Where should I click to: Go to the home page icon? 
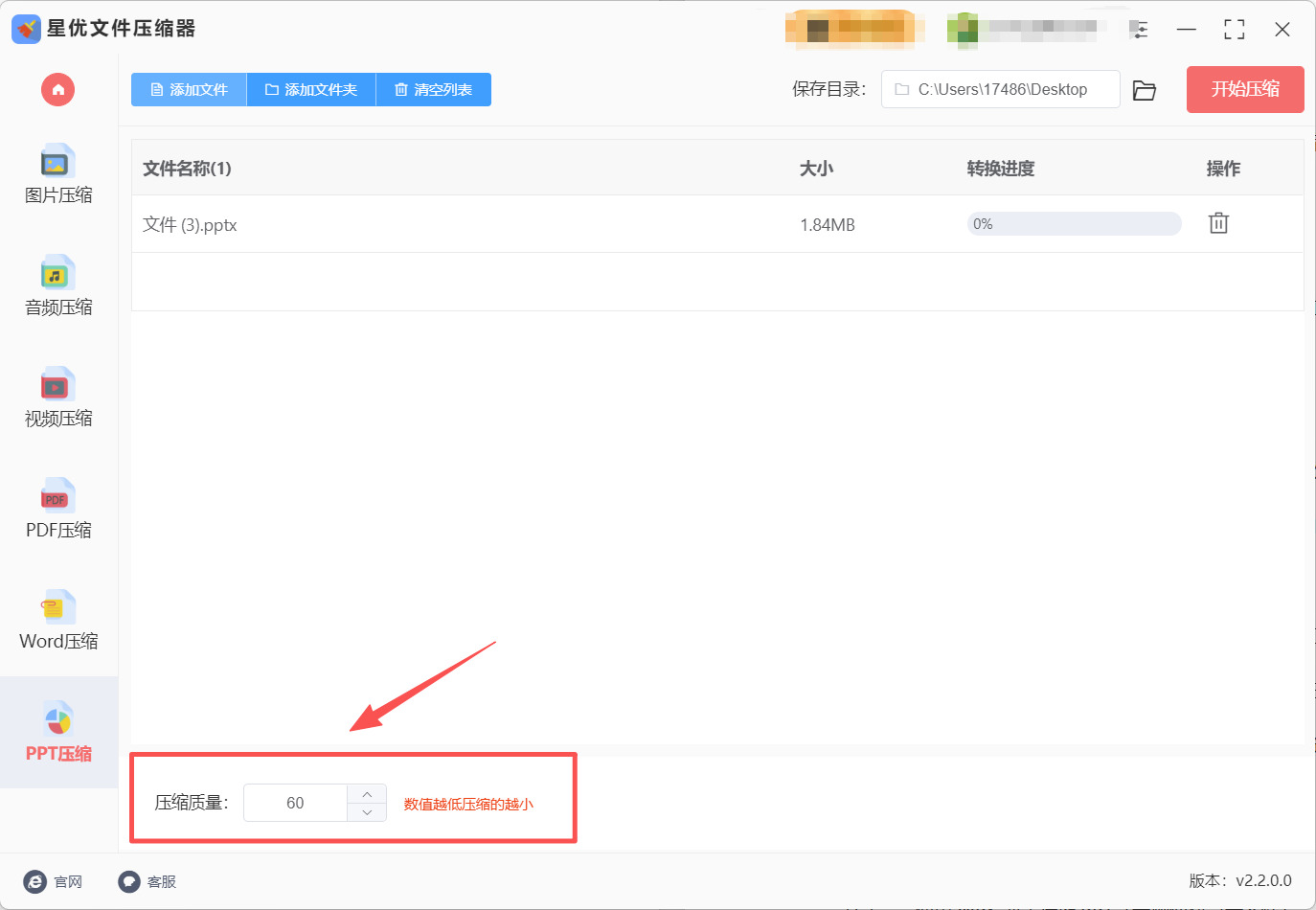pos(58,90)
